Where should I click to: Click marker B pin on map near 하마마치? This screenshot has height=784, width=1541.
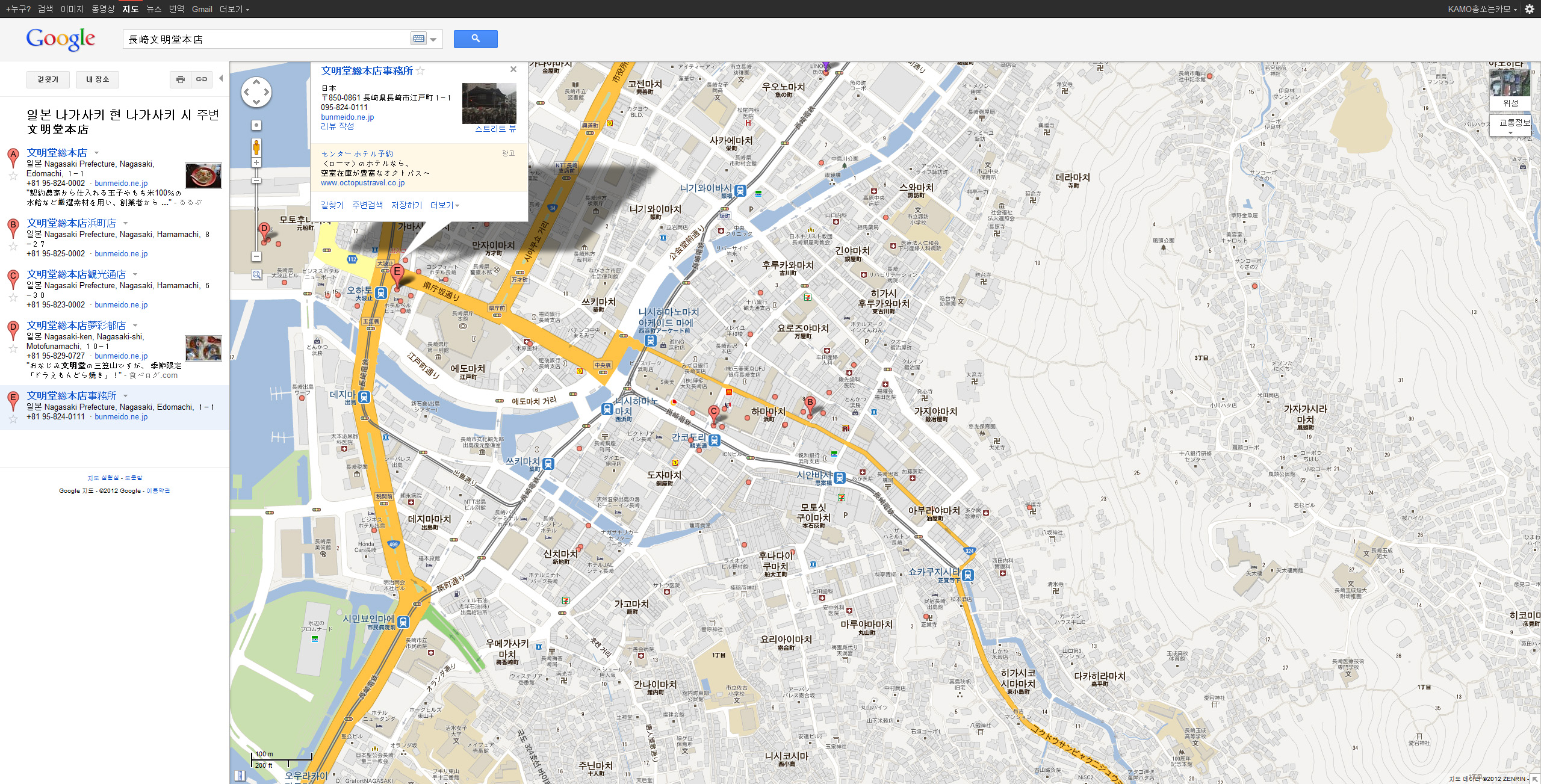pos(810,406)
